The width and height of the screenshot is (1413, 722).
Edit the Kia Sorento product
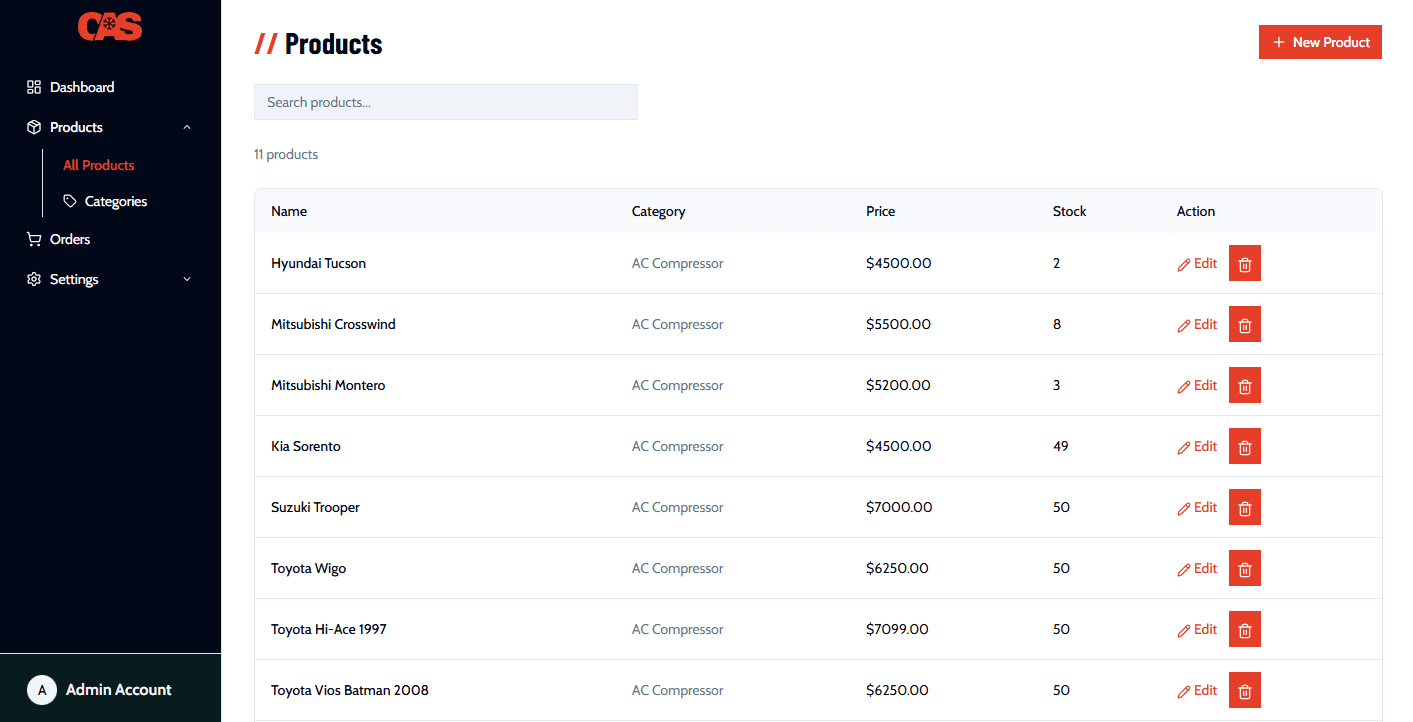1197,446
